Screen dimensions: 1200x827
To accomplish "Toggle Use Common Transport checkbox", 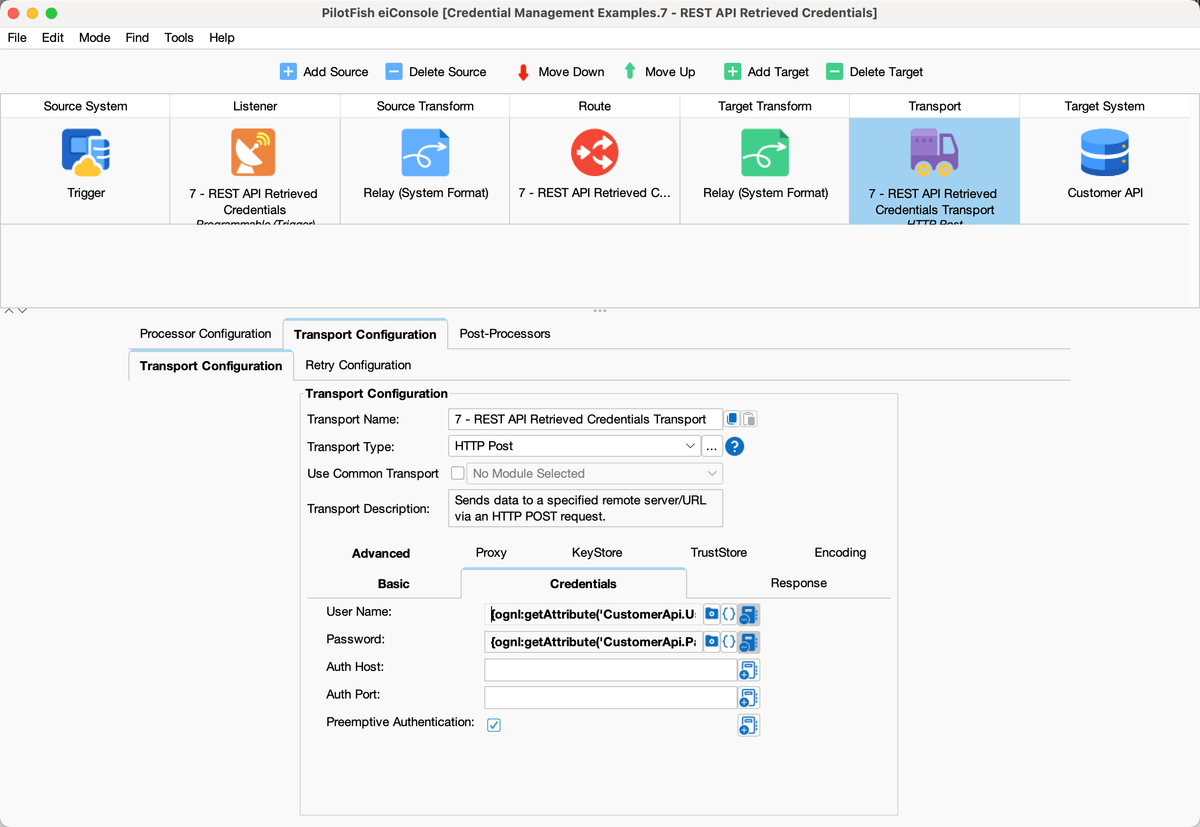I will coord(458,473).
